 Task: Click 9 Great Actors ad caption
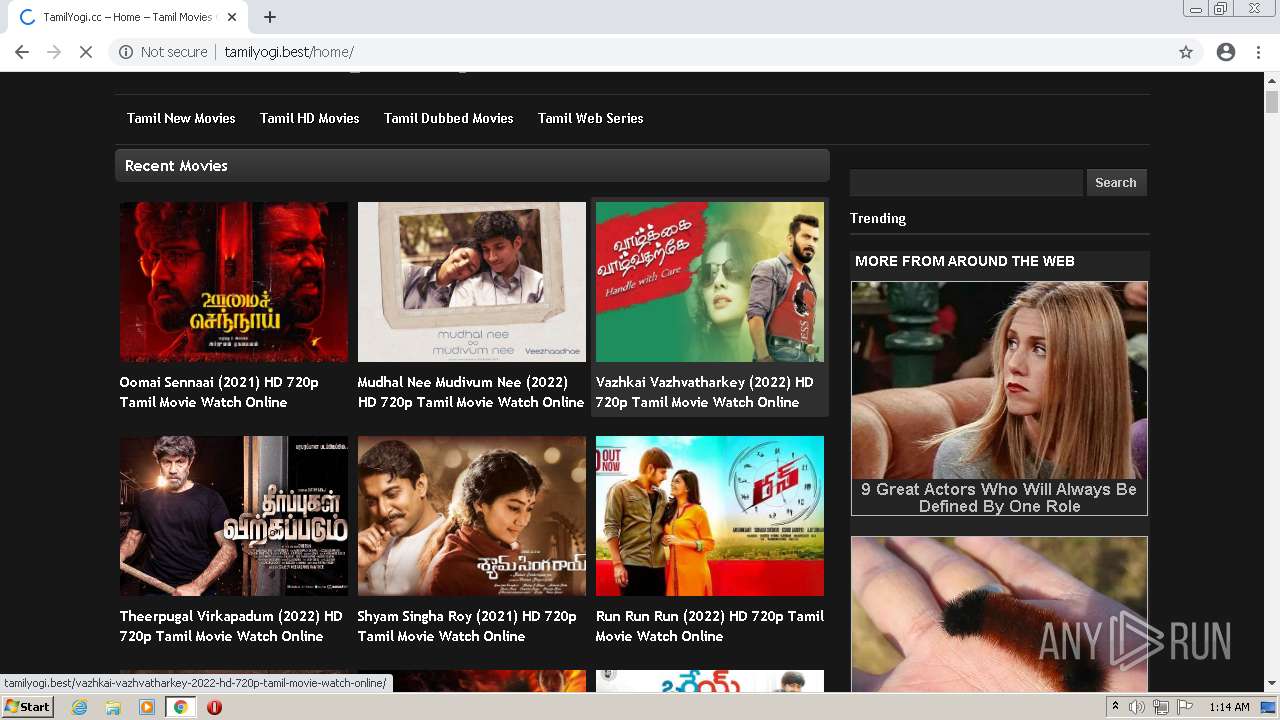[999, 498]
